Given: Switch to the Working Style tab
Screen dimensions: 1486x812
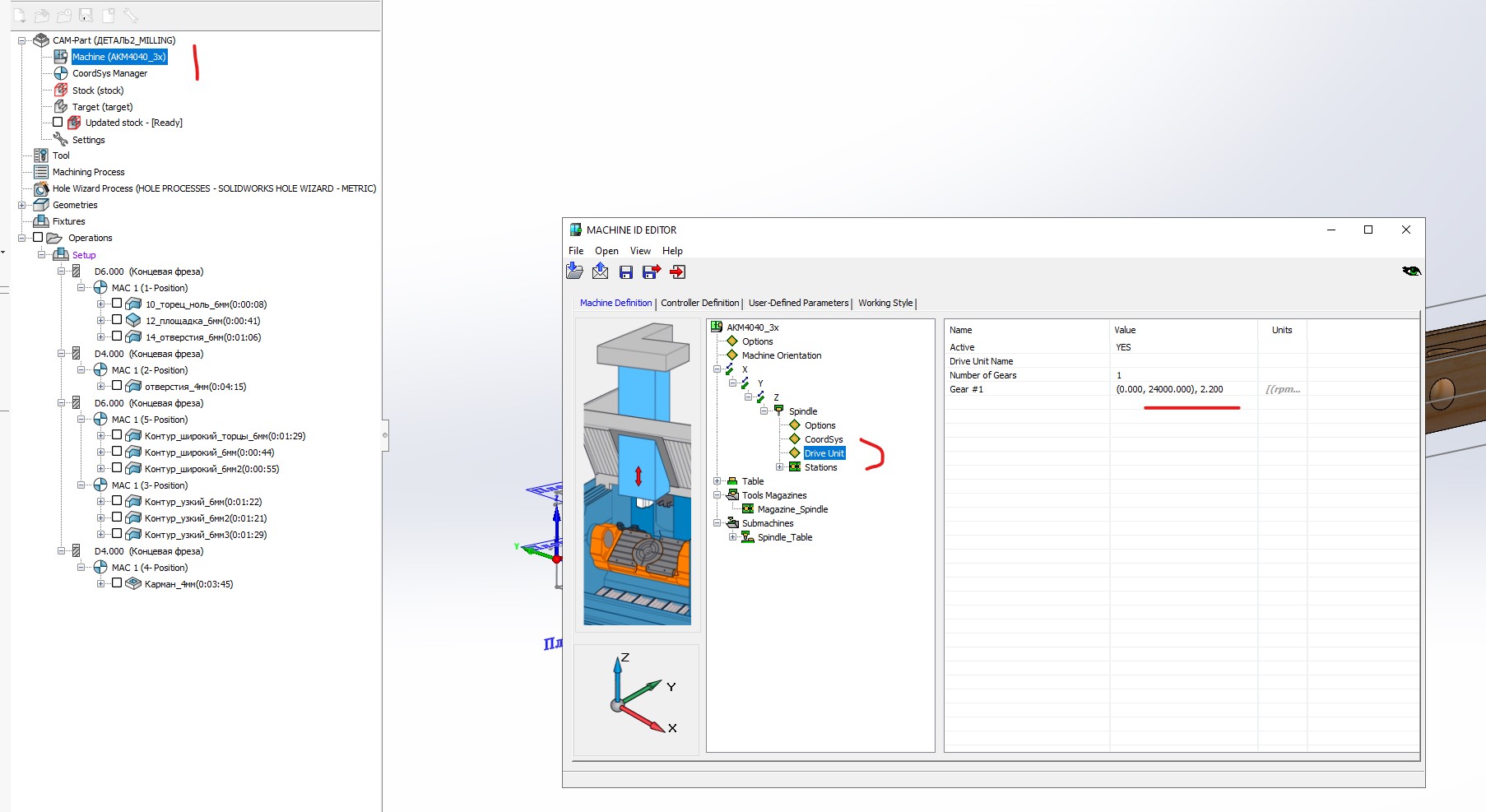Looking at the screenshot, I should [885, 303].
